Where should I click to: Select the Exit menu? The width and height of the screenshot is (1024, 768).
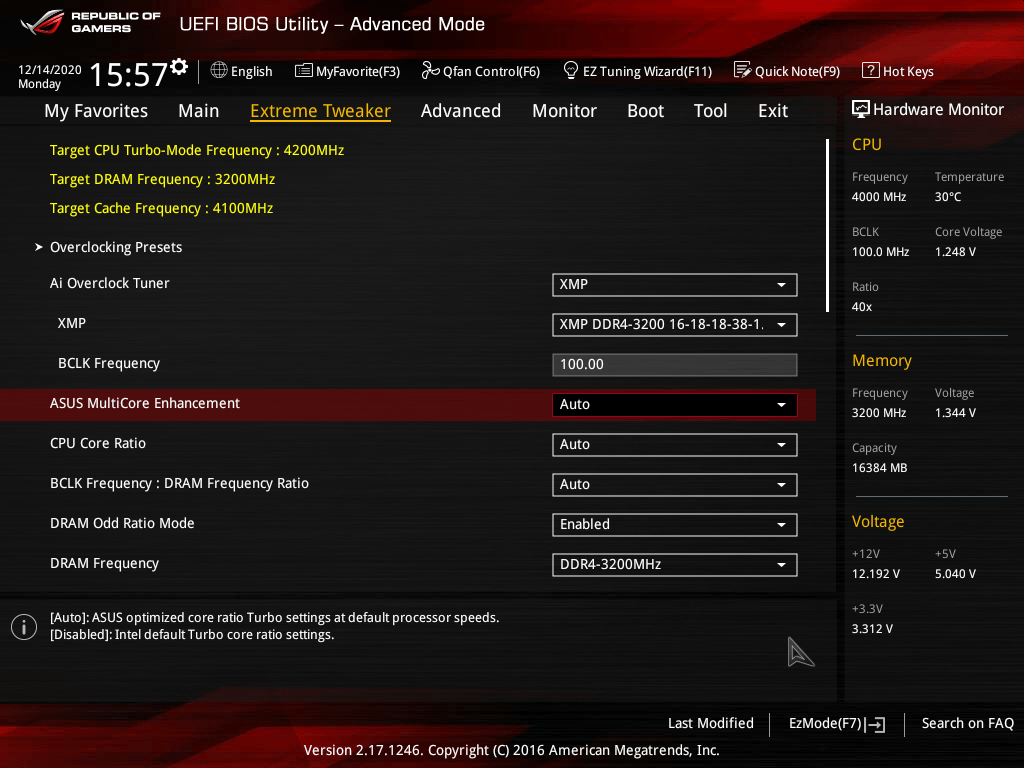(x=772, y=111)
